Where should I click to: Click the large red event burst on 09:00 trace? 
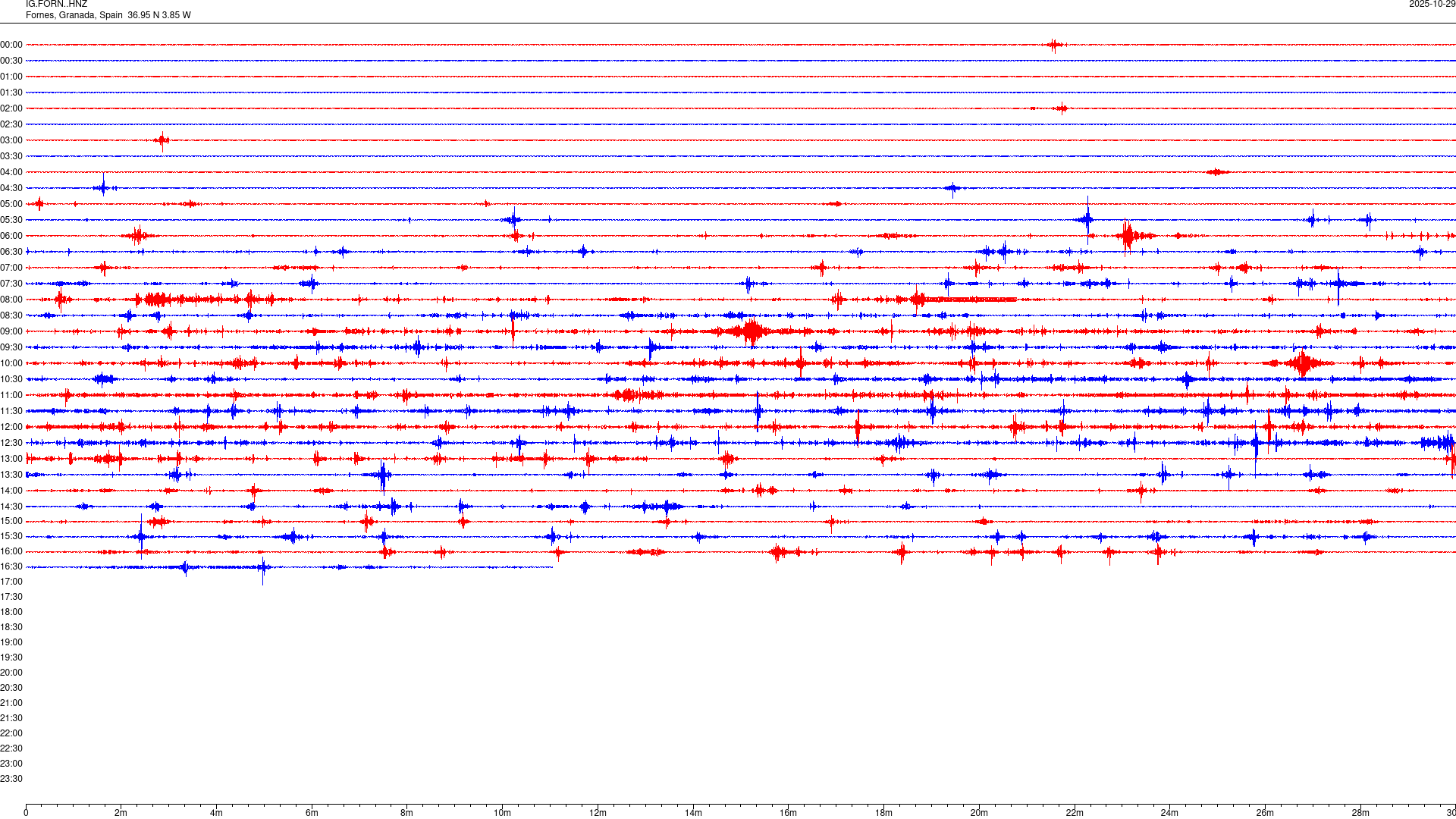pos(752,331)
